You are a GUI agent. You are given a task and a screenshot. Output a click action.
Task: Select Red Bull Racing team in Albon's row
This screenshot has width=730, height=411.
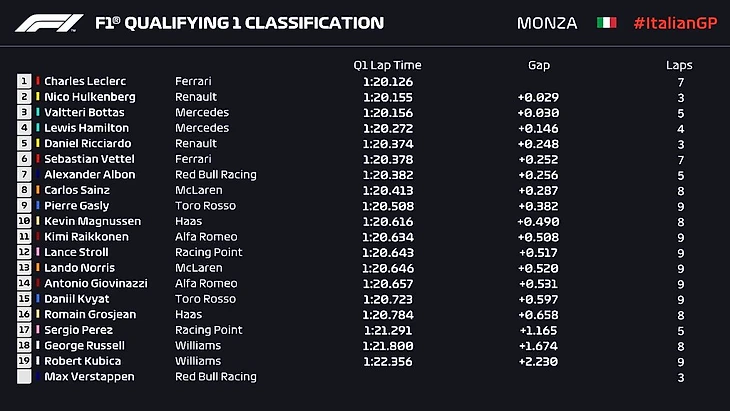pyautogui.click(x=215, y=174)
